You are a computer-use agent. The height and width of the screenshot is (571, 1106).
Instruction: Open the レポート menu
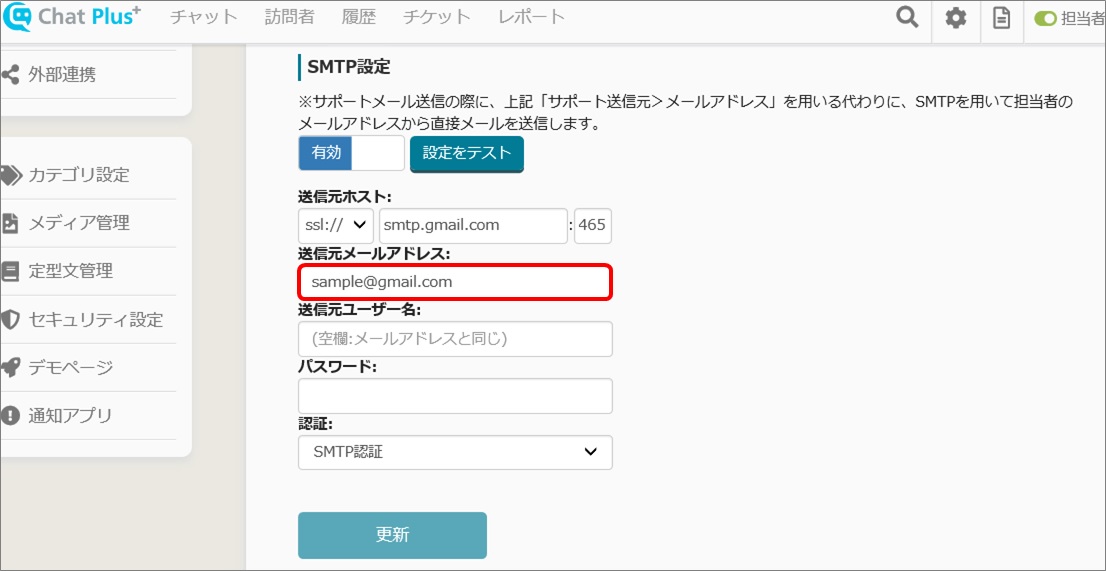(x=531, y=18)
